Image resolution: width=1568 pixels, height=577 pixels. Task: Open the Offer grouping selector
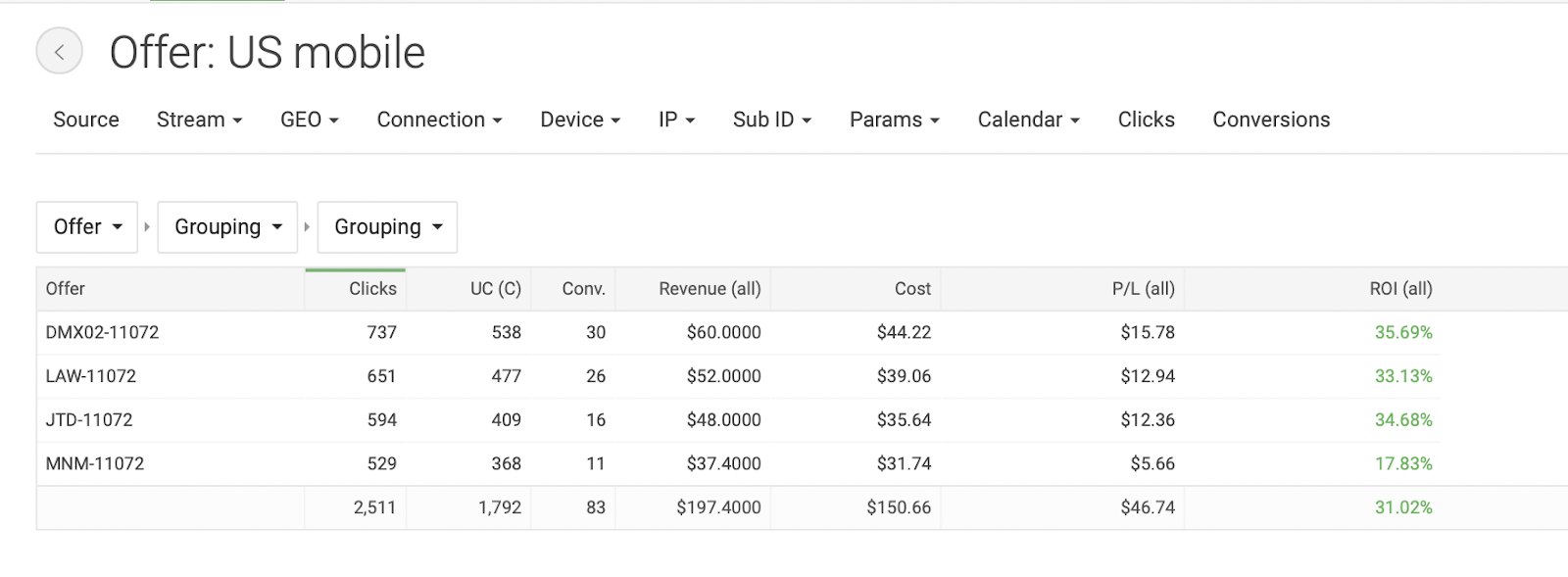point(87,227)
